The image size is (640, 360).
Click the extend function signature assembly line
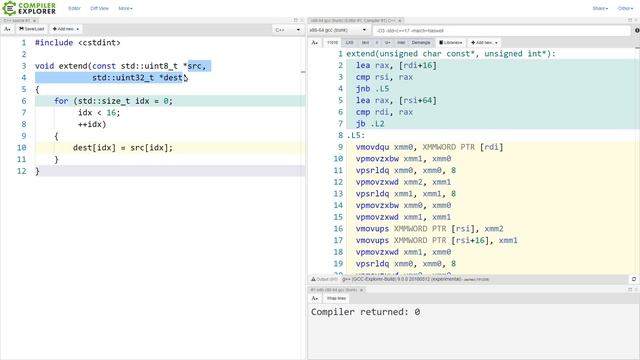pyautogui.click(x=451, y=53)
